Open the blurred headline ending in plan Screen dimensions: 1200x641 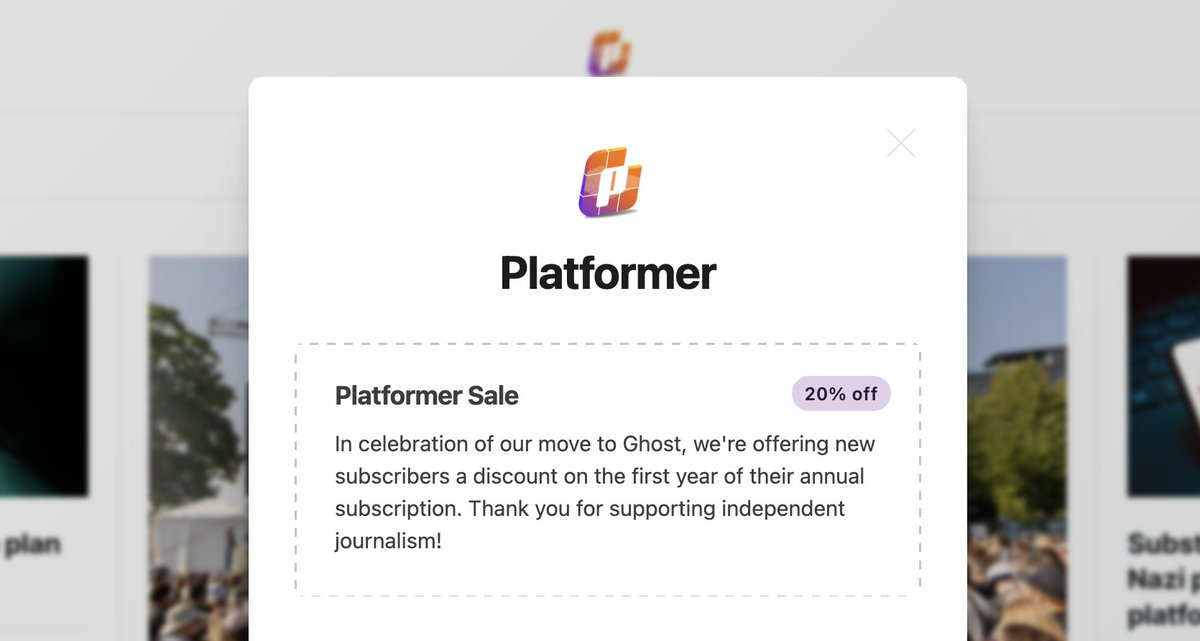pyautogui.click(x=32, y=545)
